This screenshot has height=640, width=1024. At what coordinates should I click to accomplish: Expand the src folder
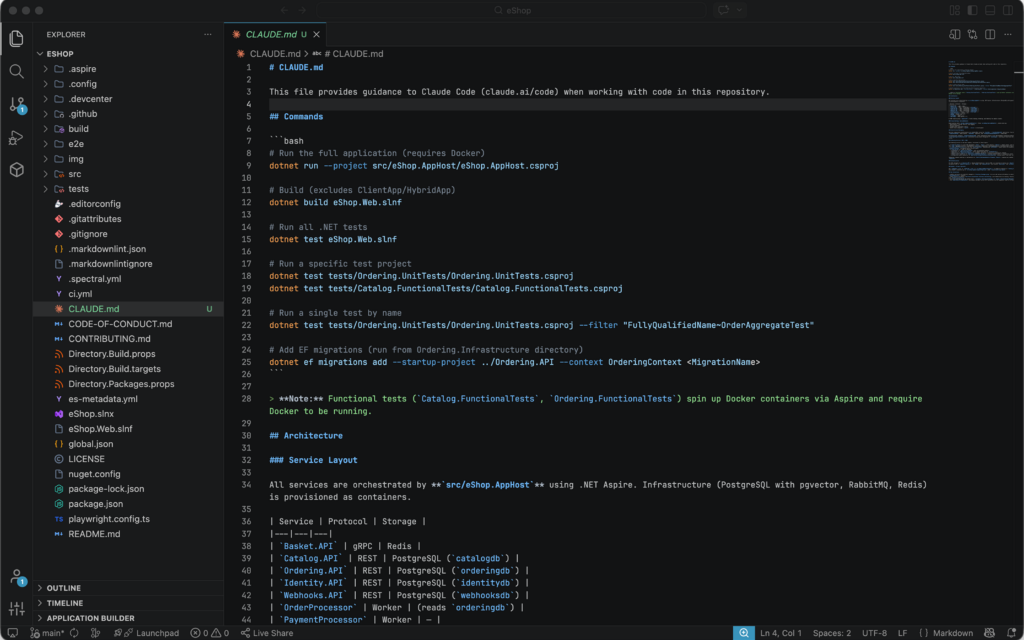(x=128, y=174)
